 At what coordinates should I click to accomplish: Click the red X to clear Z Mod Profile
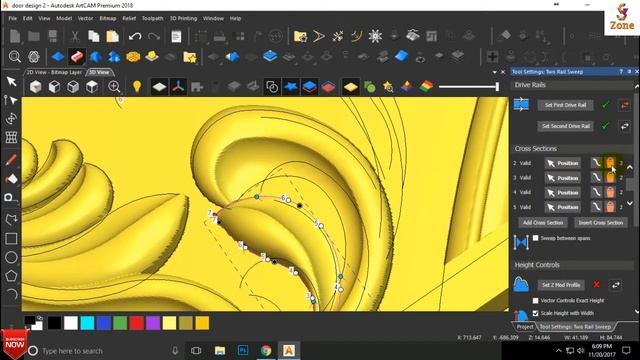coord(596,284)
